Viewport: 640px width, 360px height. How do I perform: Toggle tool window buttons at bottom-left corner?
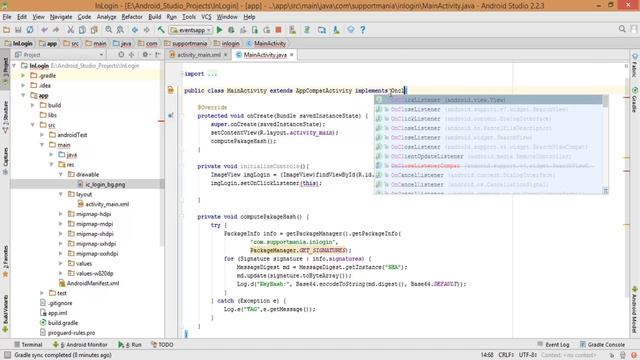[7, 355]
